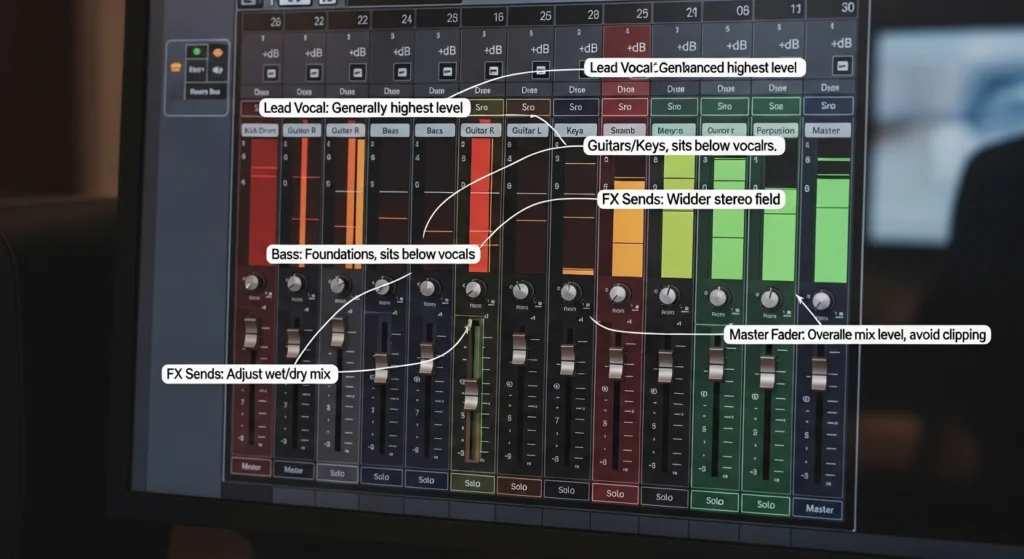Click the Master channel volume fader
The height and width of the screenshot is (559, 1024).
point(820,374)
